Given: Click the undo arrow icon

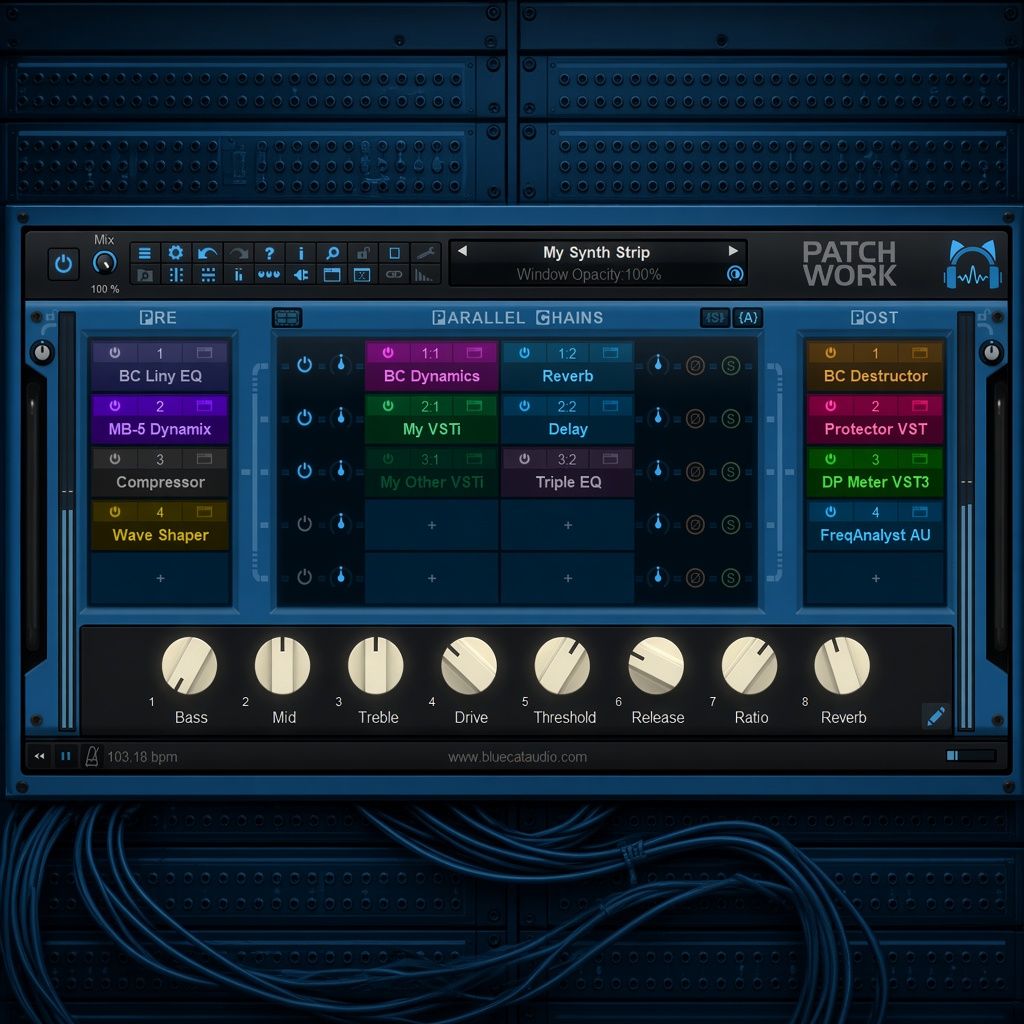Looking at the screenshot, I should (207, 253).
